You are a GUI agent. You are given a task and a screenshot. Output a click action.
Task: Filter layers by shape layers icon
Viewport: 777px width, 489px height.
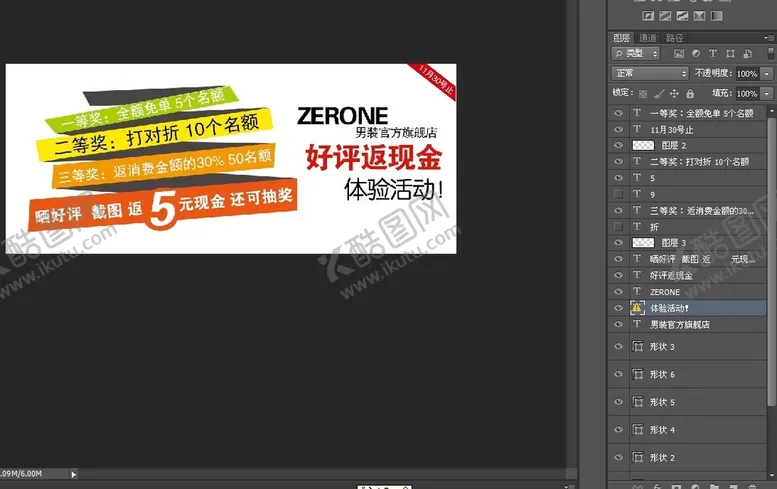730,54
